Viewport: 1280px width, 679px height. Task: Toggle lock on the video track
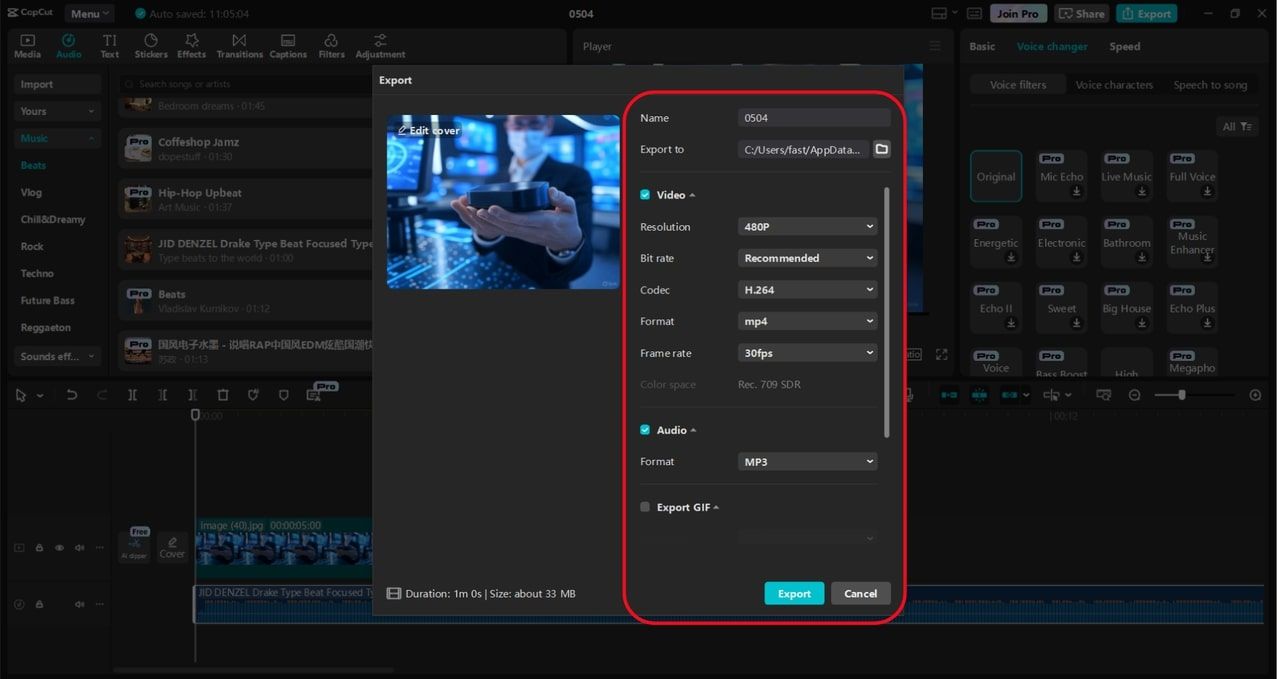coord(40,548)
